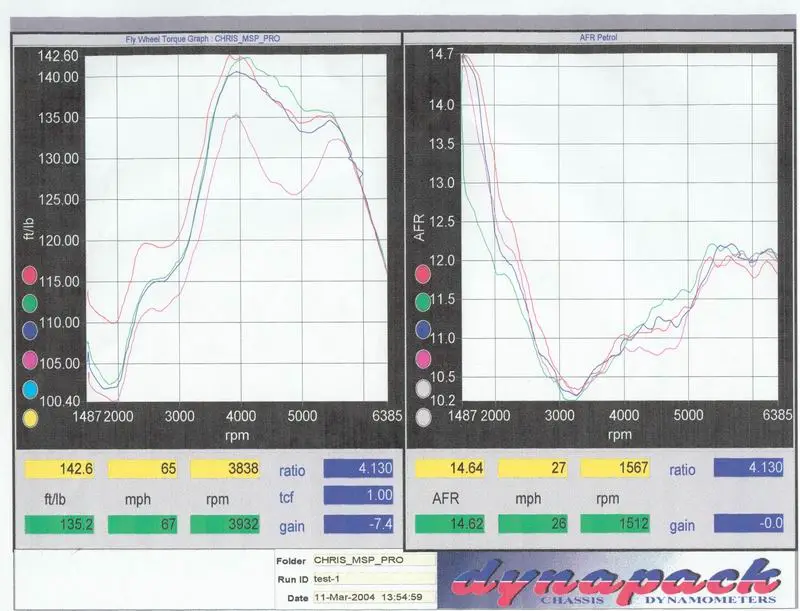This screenshot has width=800, height=611.
Task: Toggle the blue run circle on torque graph
Action: pos(31,332)
